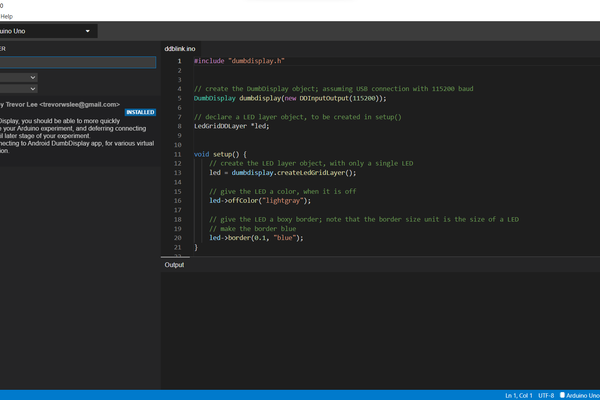
Task: Click the board icon beside Arduino Uno in status bar
Action: [x=562, y=395]
